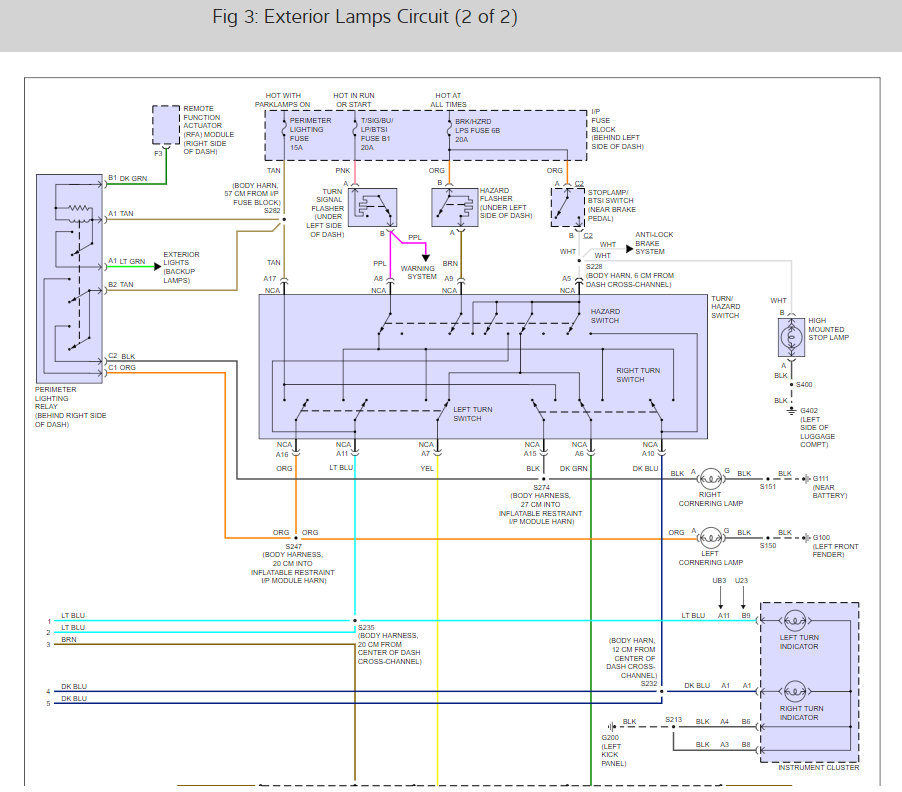Click the T/SIG/BU fuse B1 symbol
This screenshot has width=902, height=792.
point(355,129)
